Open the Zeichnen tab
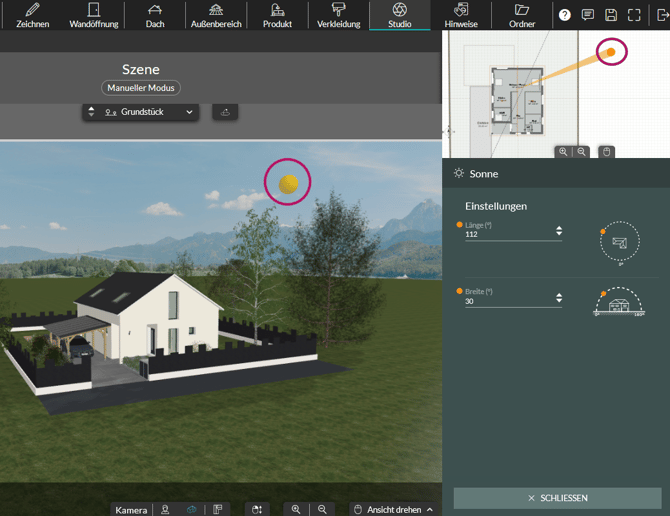The image size is (670, 516). pyautogui.click(x=32, y=15)
